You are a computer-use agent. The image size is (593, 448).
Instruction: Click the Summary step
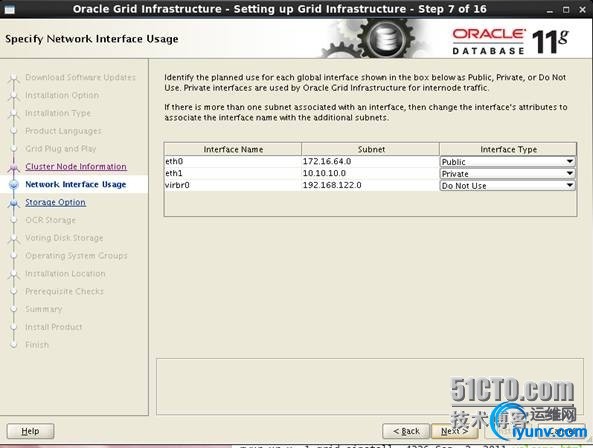click(43, 309)
